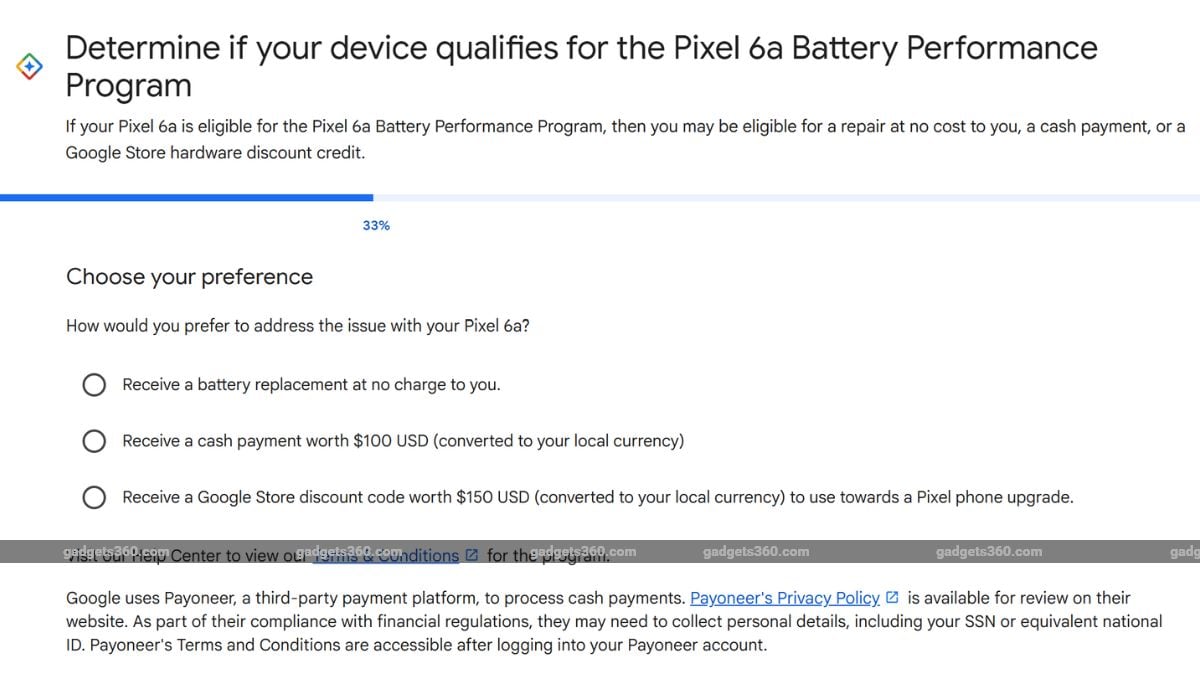1200x675 pixels.
Task: Click the 'How would you prefer' question text
Action: [x=297, y=326]
